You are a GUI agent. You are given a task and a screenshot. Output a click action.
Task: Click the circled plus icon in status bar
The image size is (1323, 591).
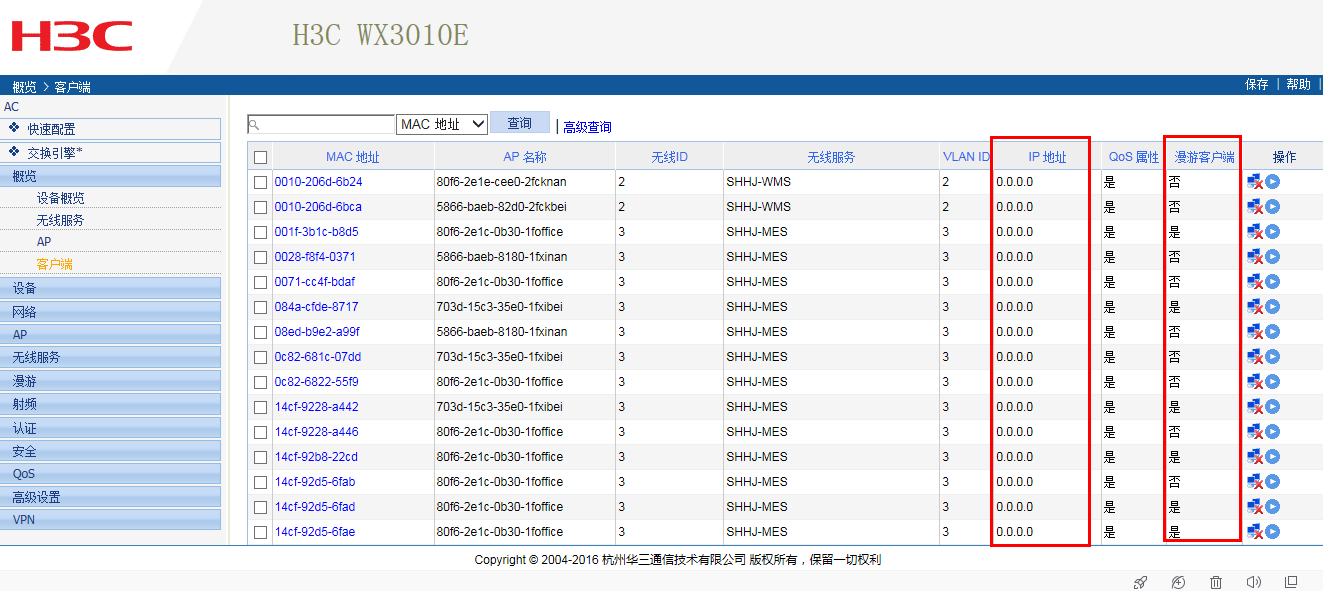[1178, 582]
